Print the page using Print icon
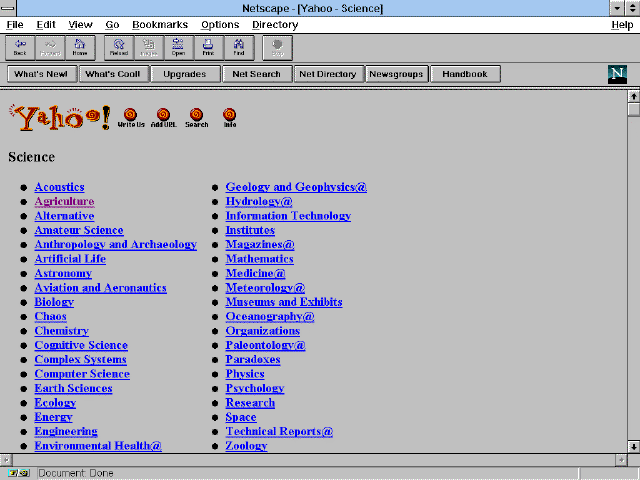640x480 pixels. [209, 48]
